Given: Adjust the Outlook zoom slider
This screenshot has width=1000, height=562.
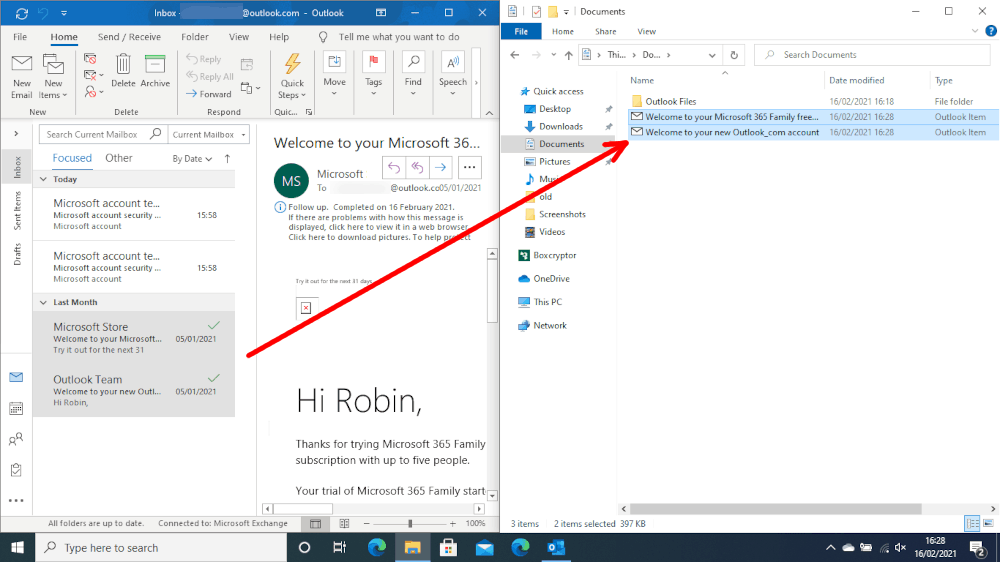Looking at the screenshot, I should pos(409,524).
